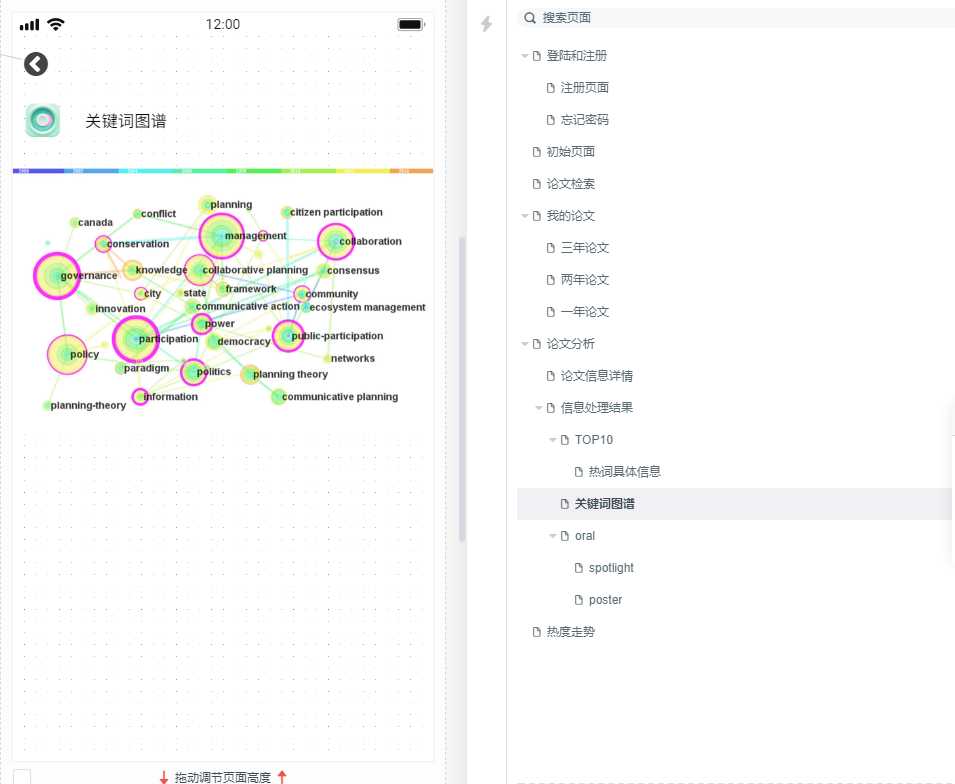Click the lightning bolt icon

click(486, 24)
